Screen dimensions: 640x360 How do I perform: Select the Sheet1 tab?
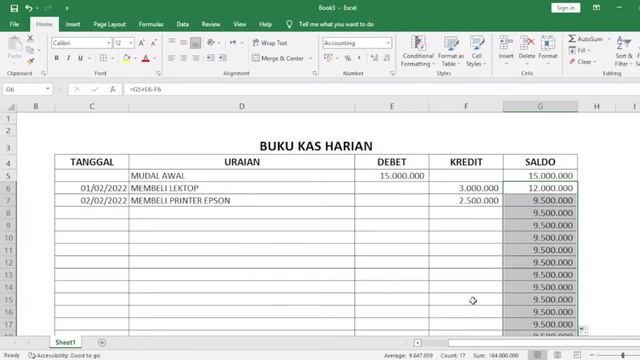[65, 342]
